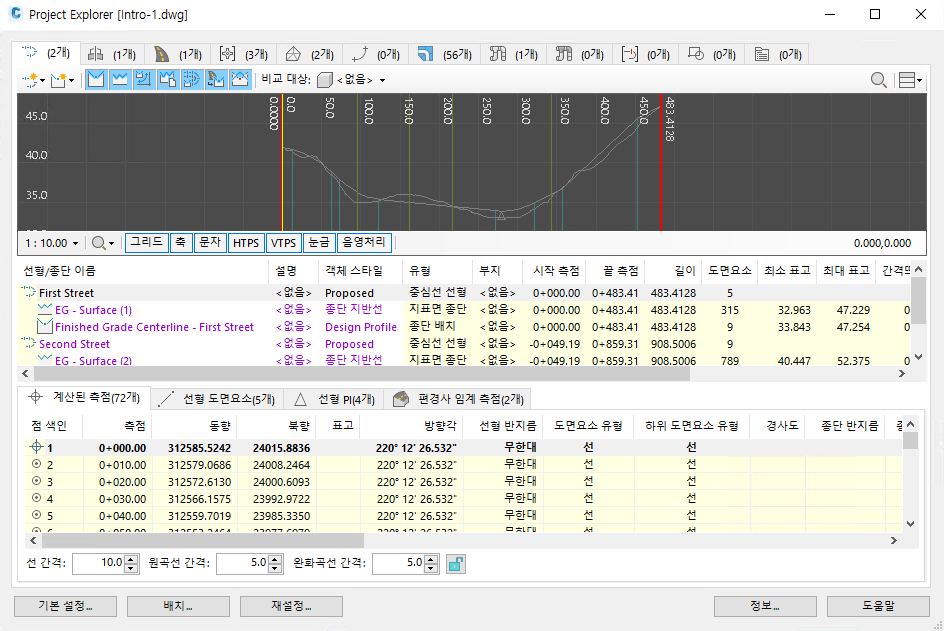Toggle the 눈금 tick marks
This screenshot has height=631, width=944.
pos(318,243)
